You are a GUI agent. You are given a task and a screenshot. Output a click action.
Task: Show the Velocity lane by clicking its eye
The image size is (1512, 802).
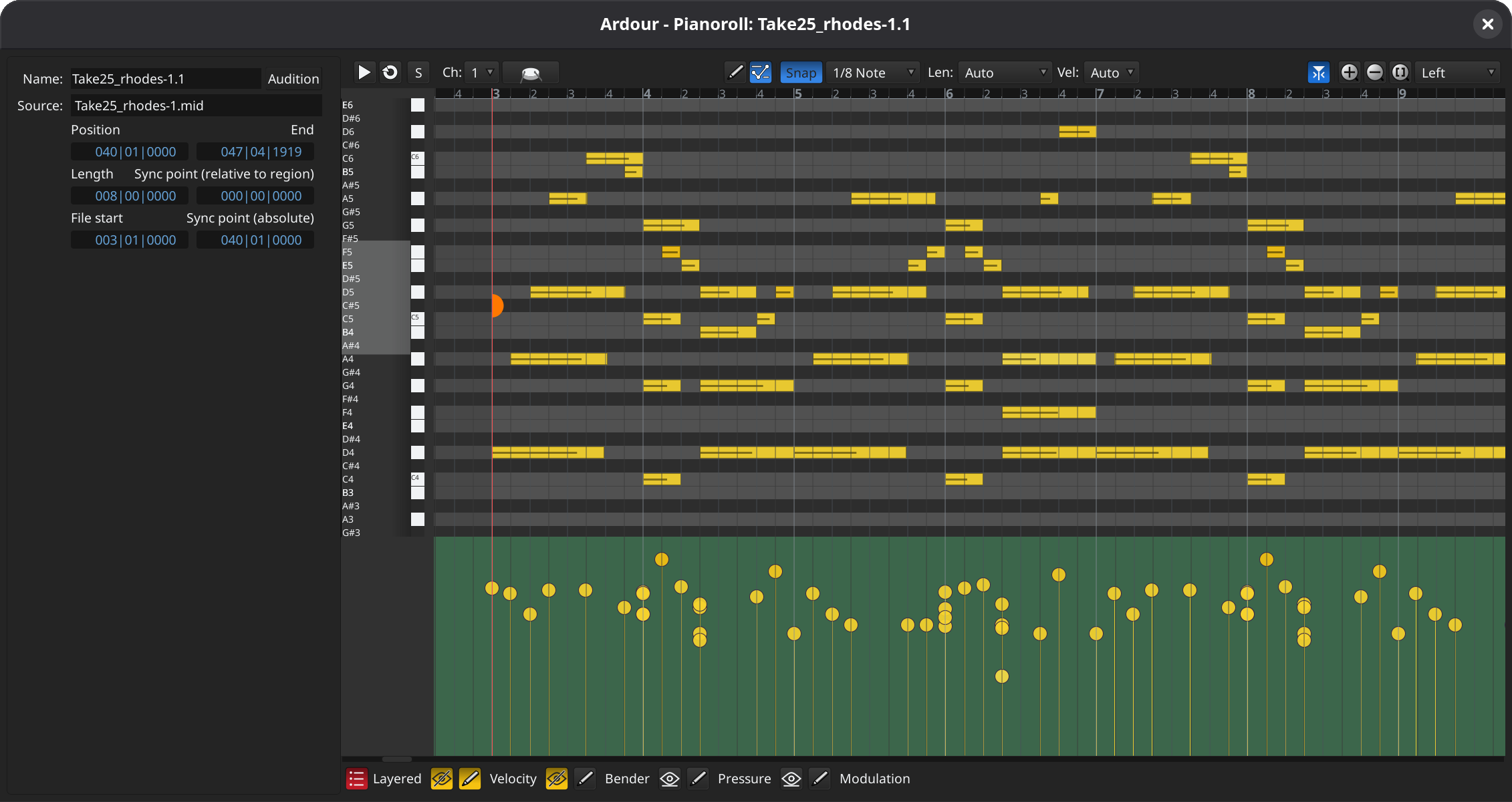[441, 779]
